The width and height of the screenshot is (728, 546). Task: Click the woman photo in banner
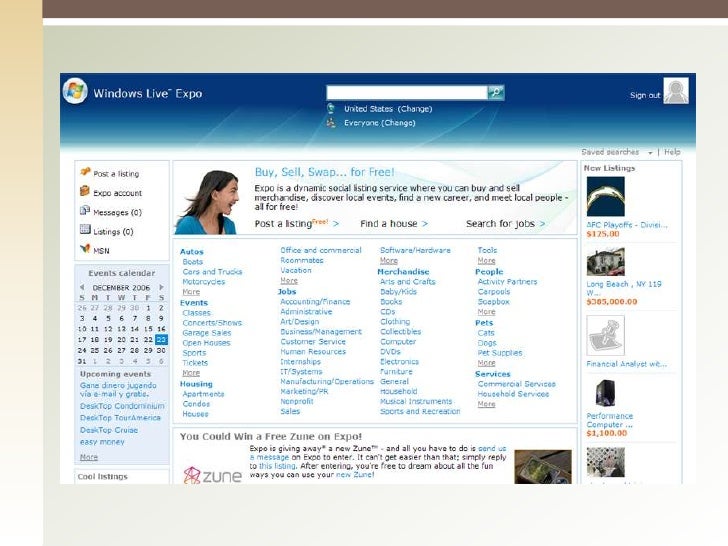click(208, 202)
